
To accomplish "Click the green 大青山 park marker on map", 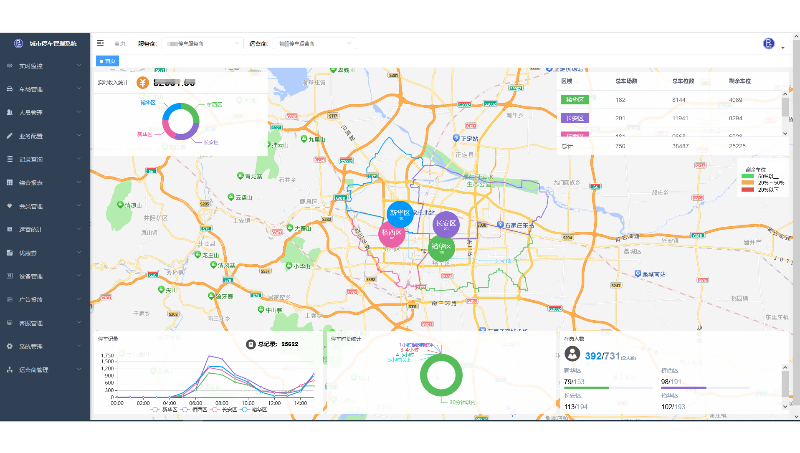I will (290, 228).
